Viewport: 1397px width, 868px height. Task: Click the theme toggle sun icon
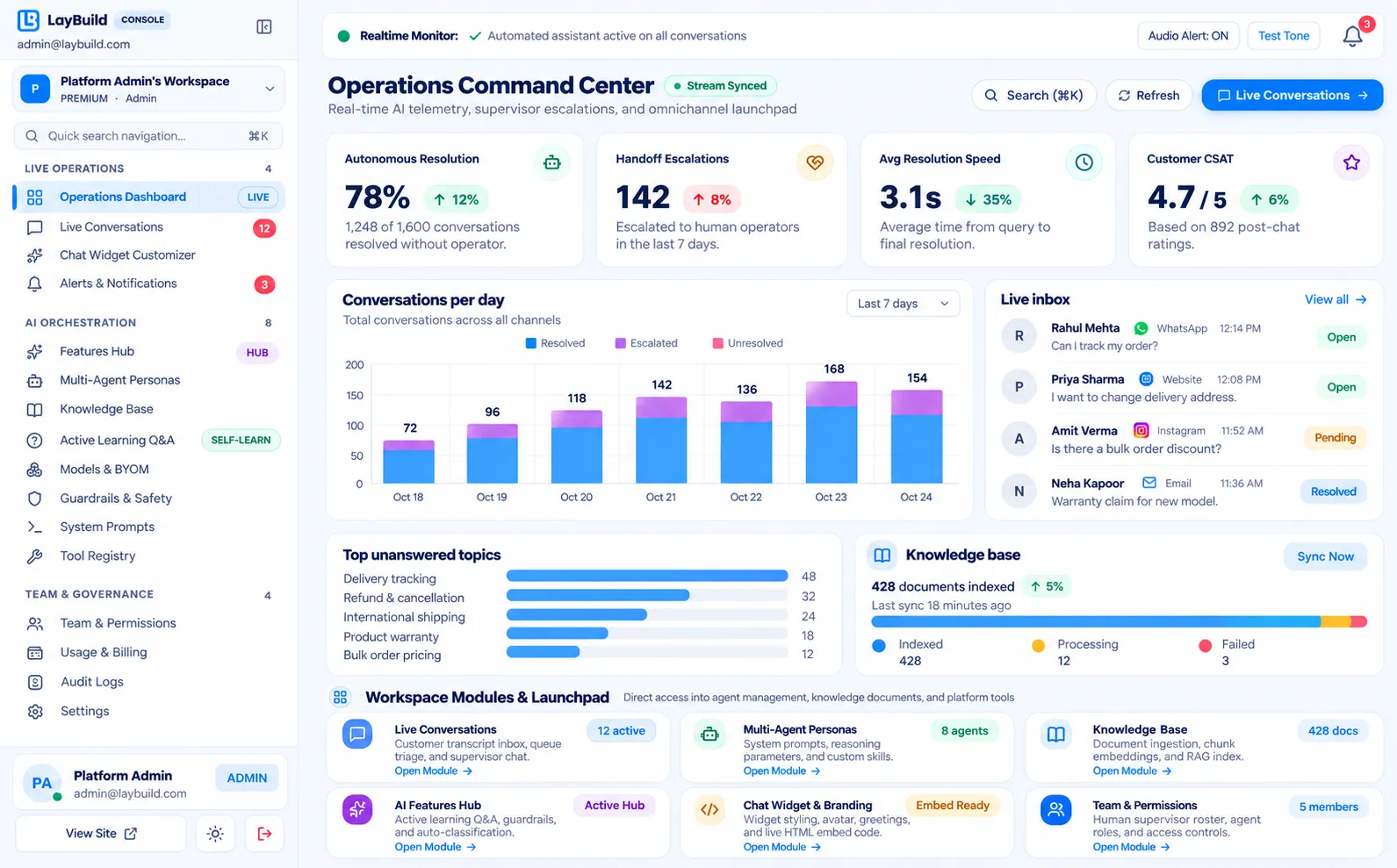pyautogui.click(x=215, y=834)
